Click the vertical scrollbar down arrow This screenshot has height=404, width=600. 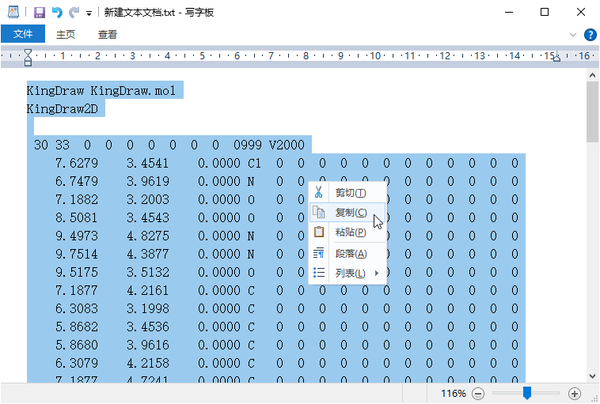[x=592, y=376]
